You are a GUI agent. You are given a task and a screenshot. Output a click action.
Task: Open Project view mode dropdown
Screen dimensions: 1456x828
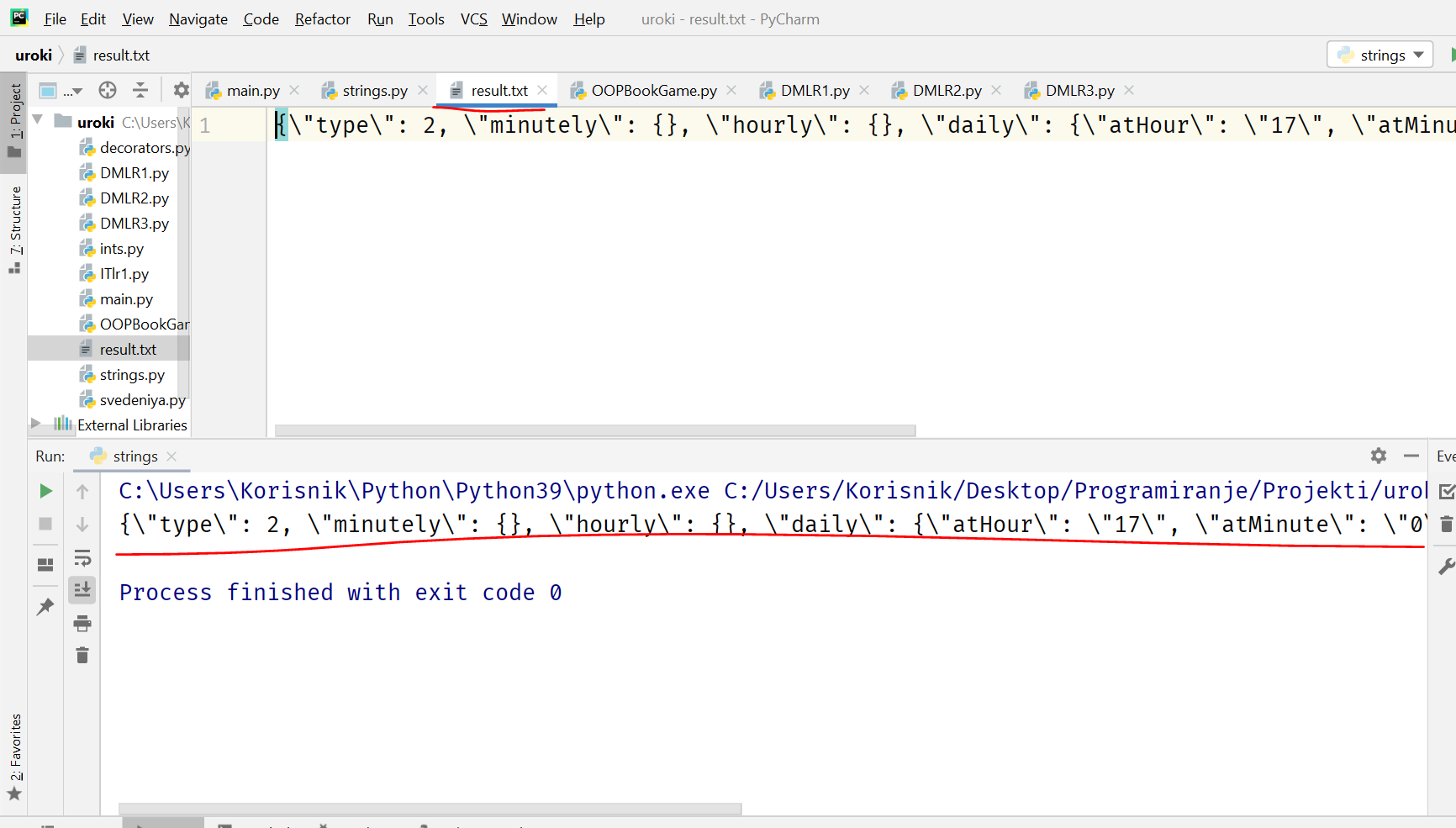pos(61,91)
